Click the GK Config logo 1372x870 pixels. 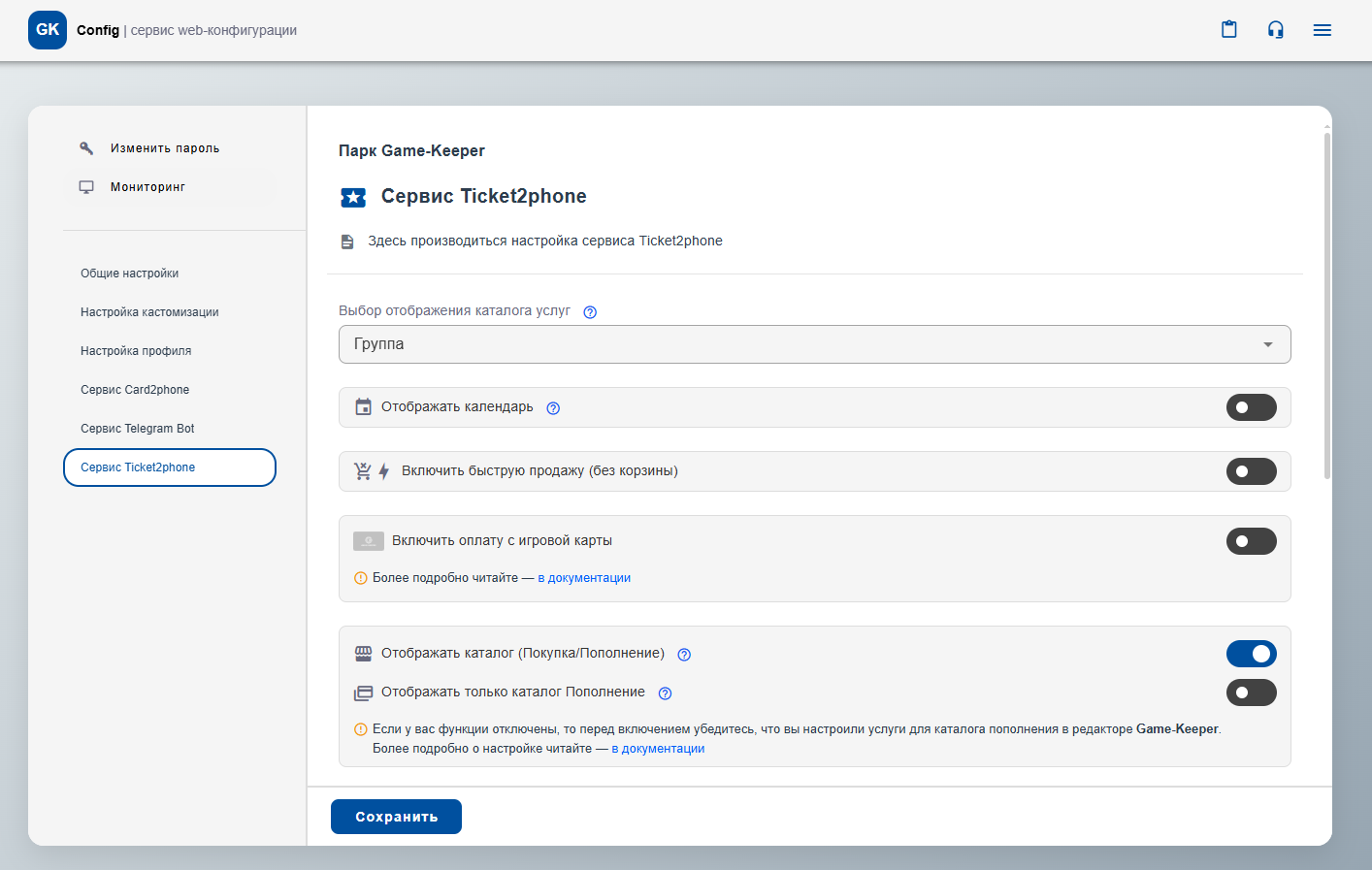pyautogui.click(x=48, y=30)
